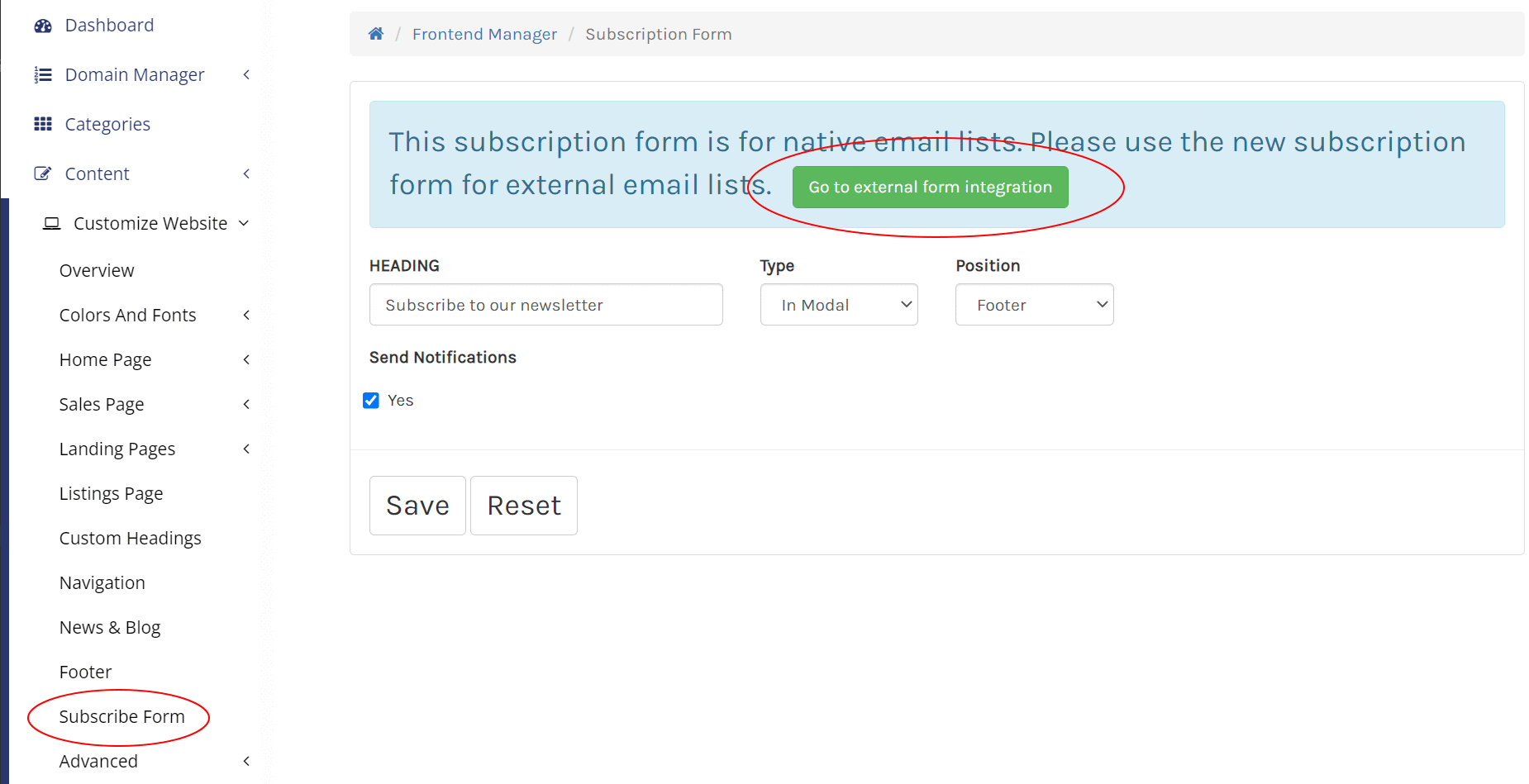Click the Heading text input field
This screenshot has width=1529, height=784.
tap(545, 305)
